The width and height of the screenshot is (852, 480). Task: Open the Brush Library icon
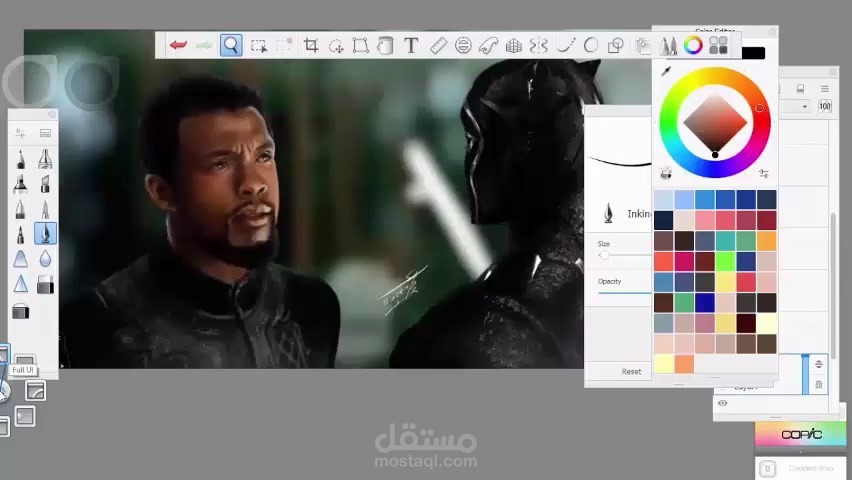(45, 133)
